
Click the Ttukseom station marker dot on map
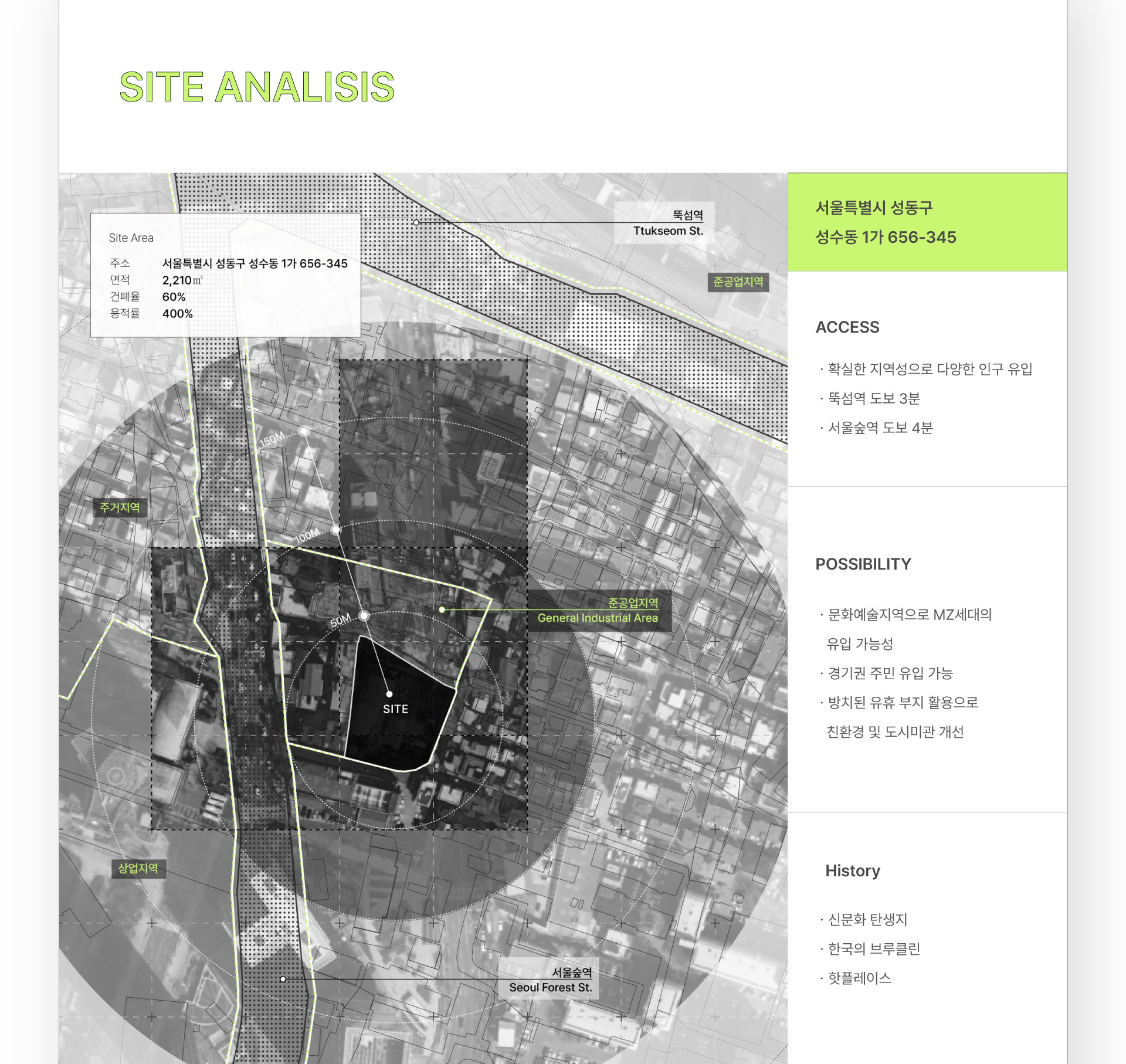416,222
